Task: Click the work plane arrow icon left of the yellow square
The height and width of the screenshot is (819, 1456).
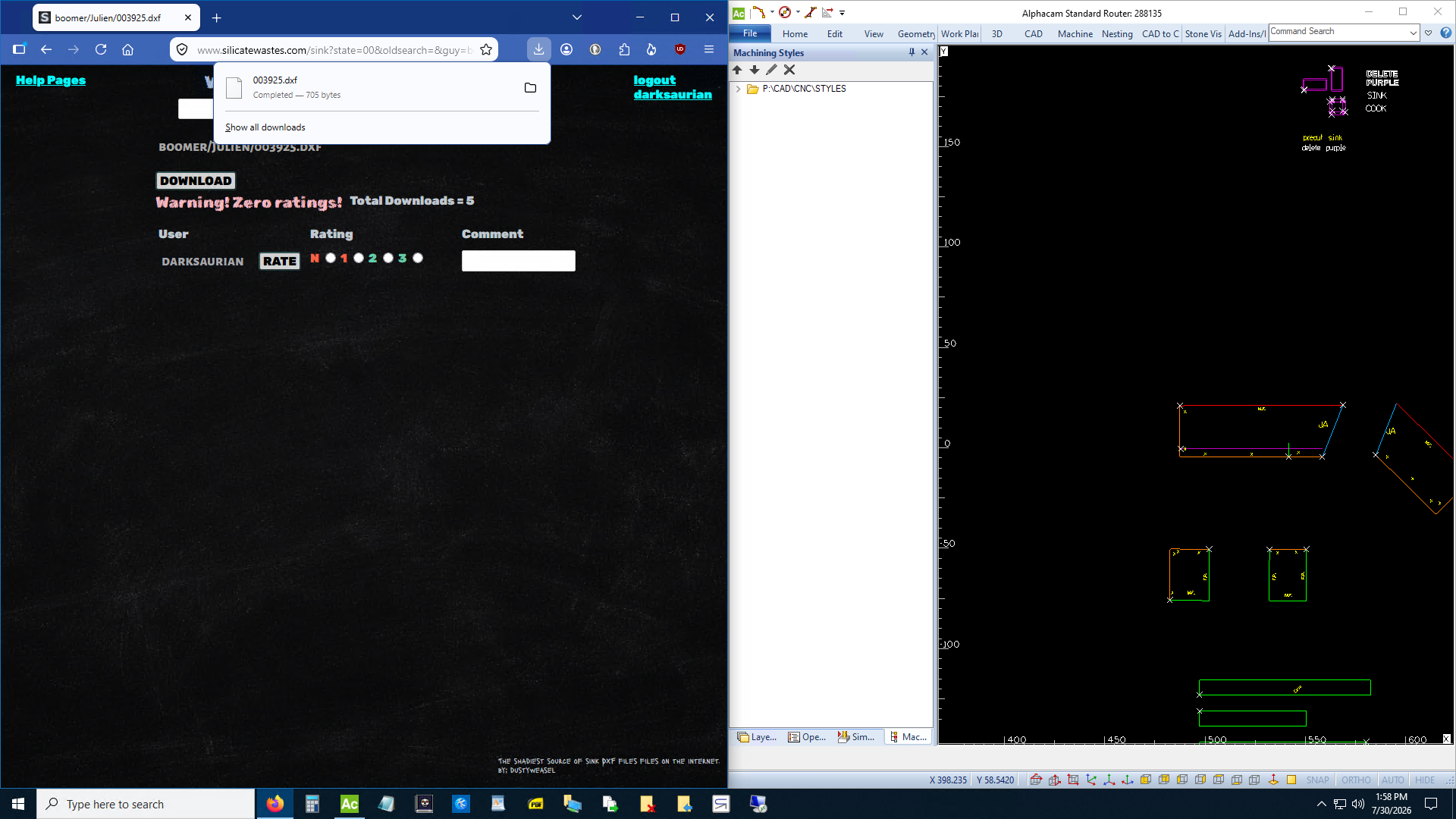Action: click(x=1273, y=780)
